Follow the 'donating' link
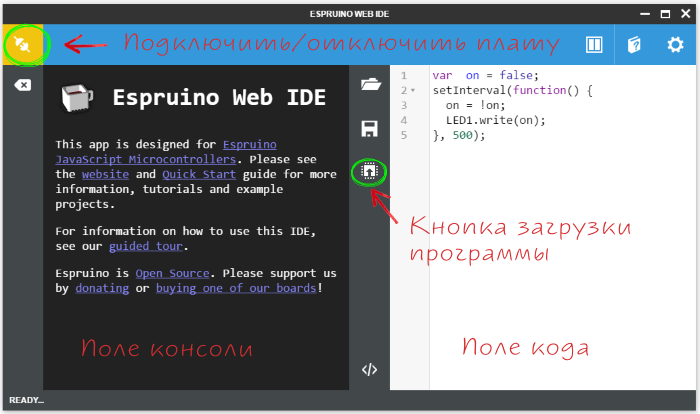Screen dimensions: 700x414 [x=102, y=289]
